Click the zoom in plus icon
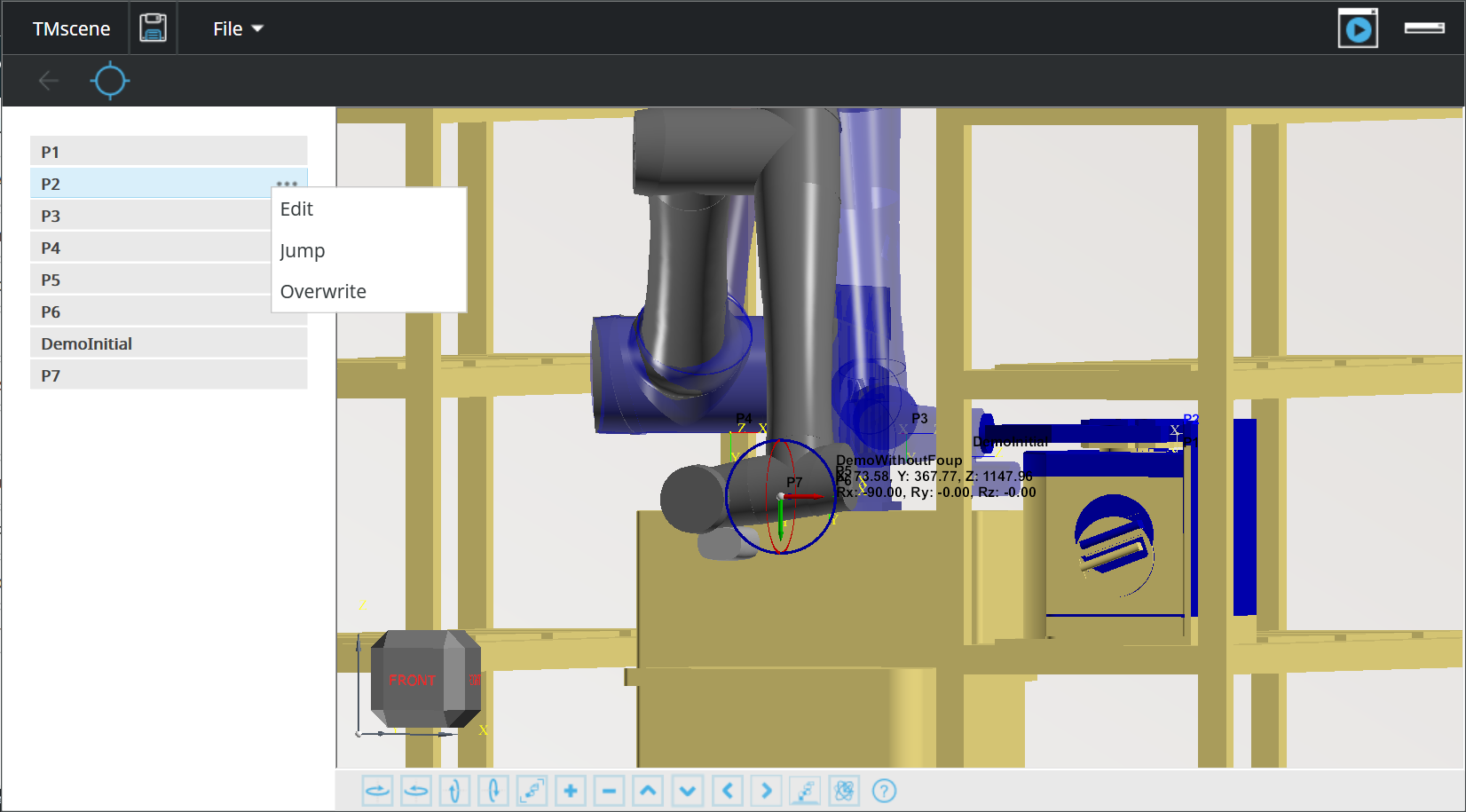Screen dimensions: 1466x812 click(571, 791)
